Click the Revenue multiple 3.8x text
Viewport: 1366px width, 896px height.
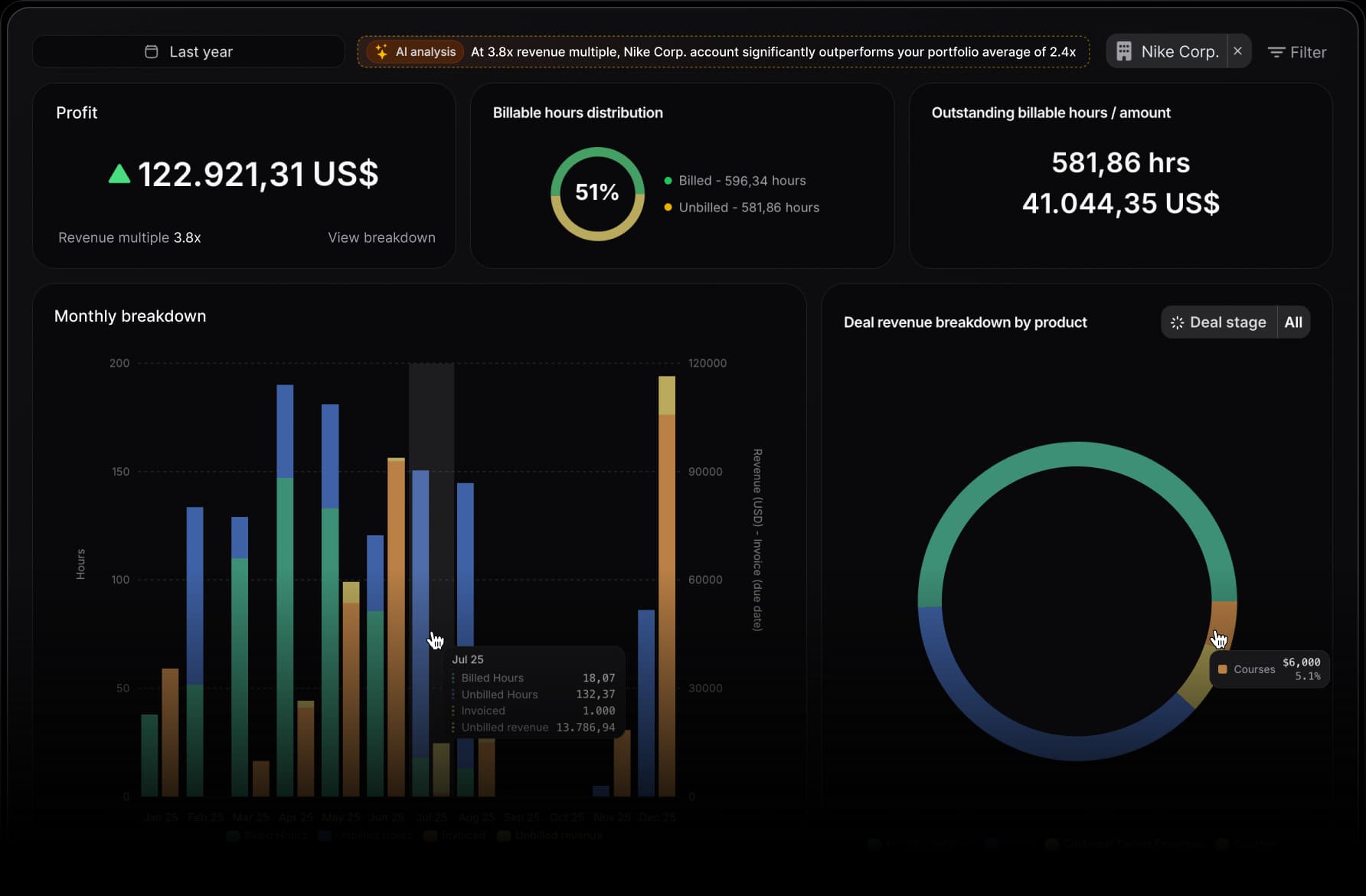click(129, 237)
